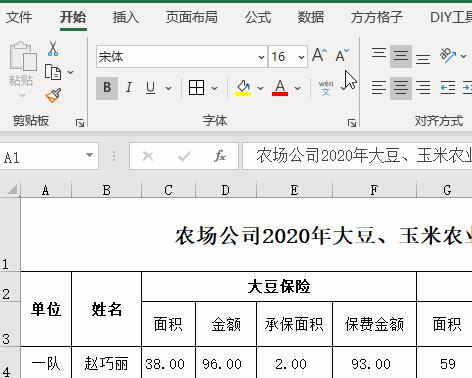The width and height of the screenshot is (472, 378).
Task: Open the 页面布局 tab
Action: (192, 17)
